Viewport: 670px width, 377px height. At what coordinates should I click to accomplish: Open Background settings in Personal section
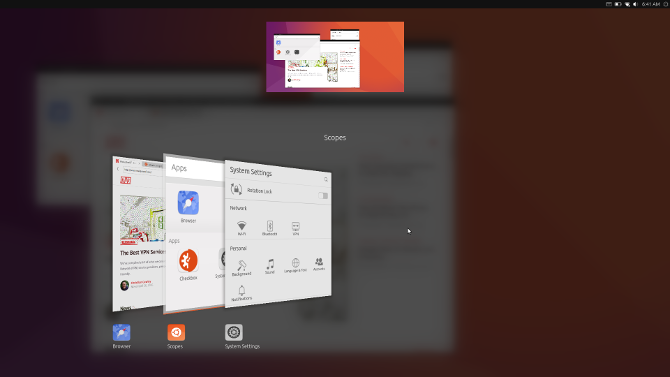(x=241, y=268)
